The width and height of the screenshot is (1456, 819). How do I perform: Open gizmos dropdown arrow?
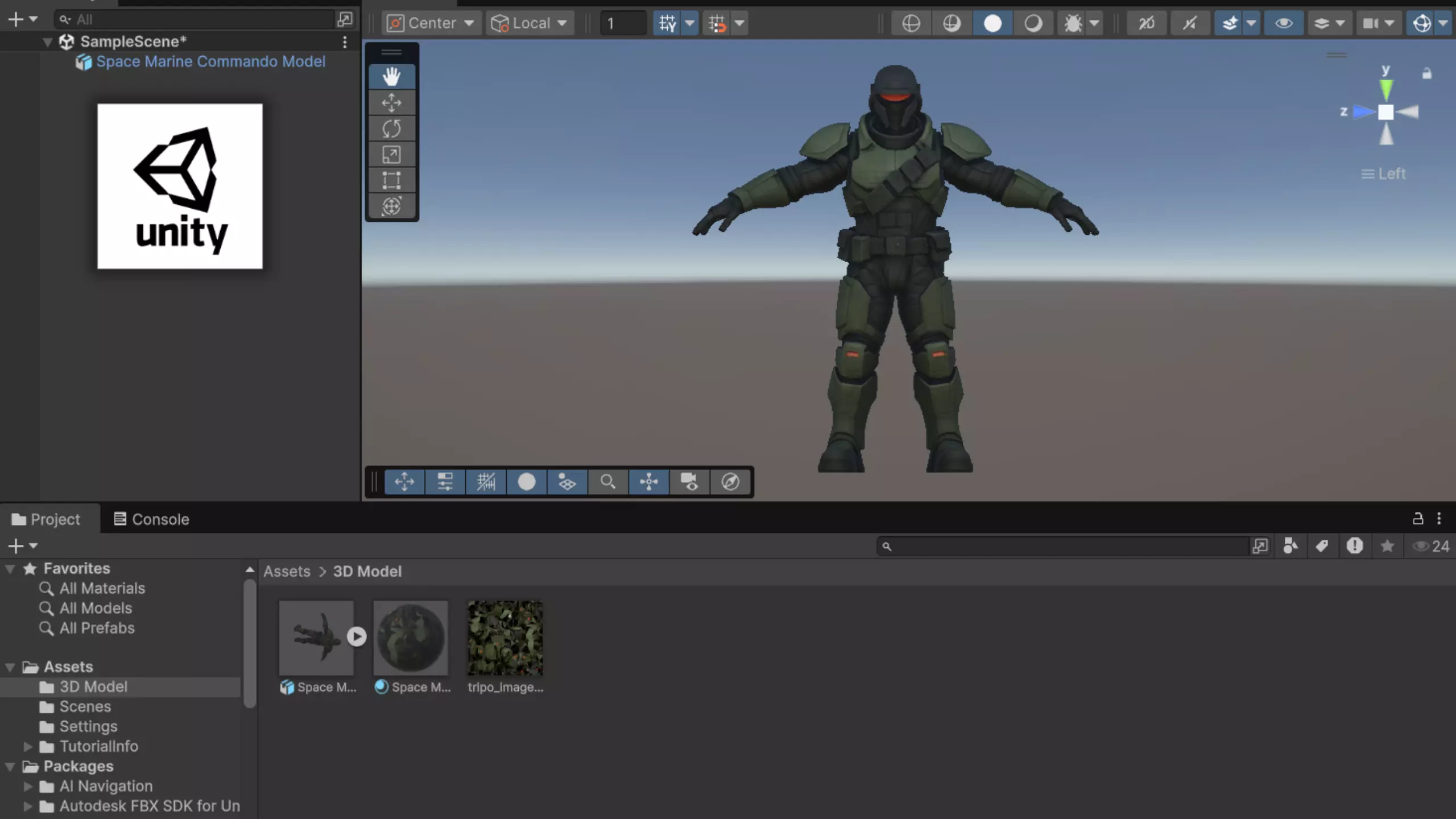tap(1443, 23)
